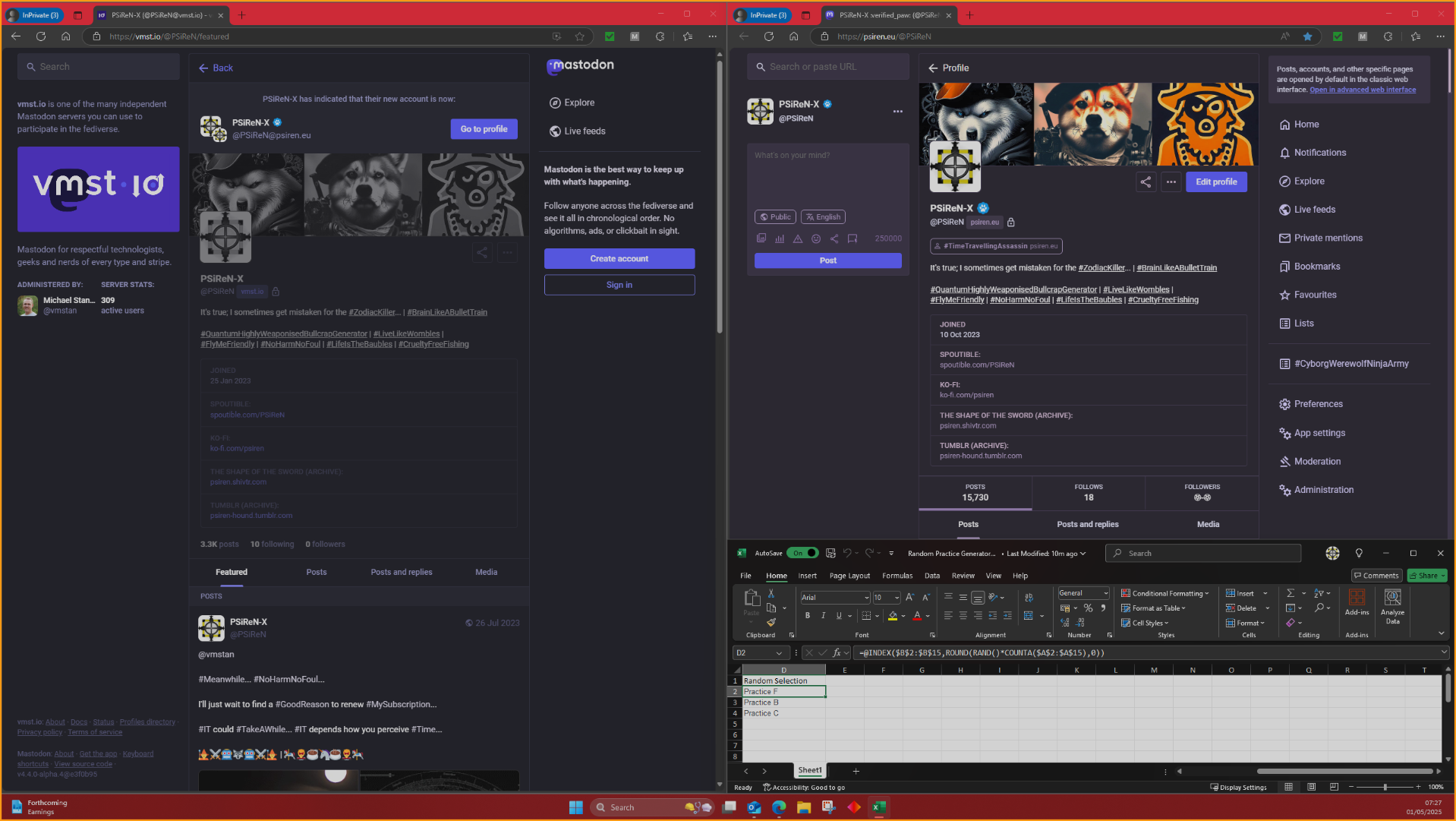Screen dimensions: 1456x821
Task: Toggle Italic formatting in Excel
Action: pos(823,616)
